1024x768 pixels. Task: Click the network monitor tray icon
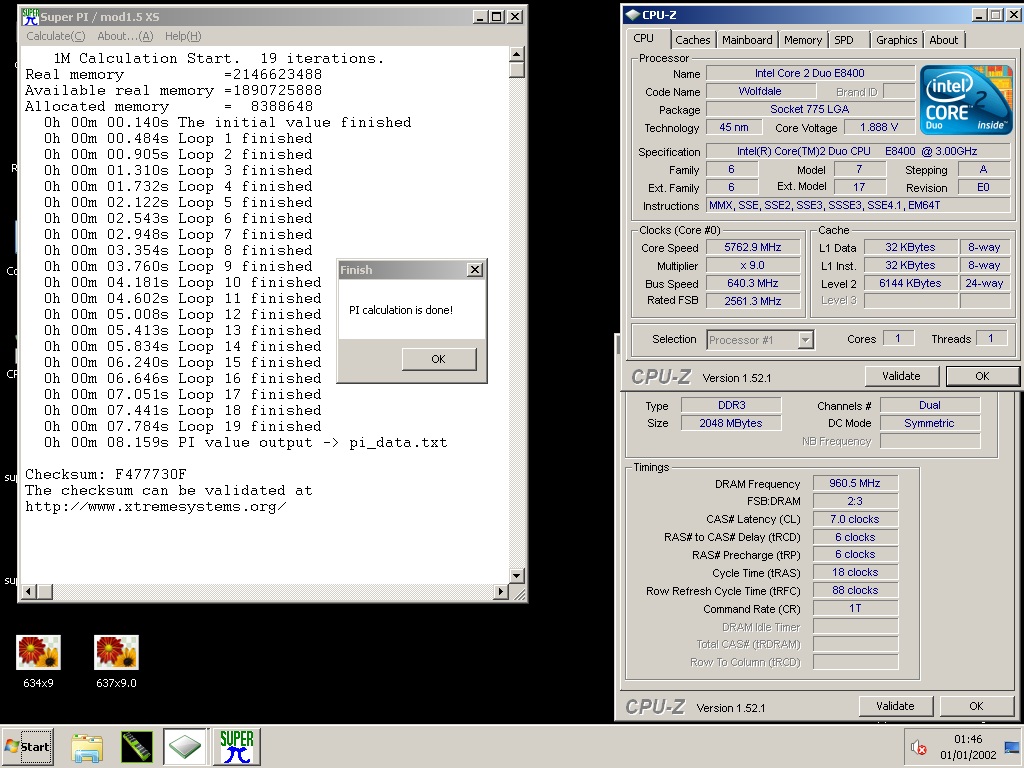tap(1012, 747)
